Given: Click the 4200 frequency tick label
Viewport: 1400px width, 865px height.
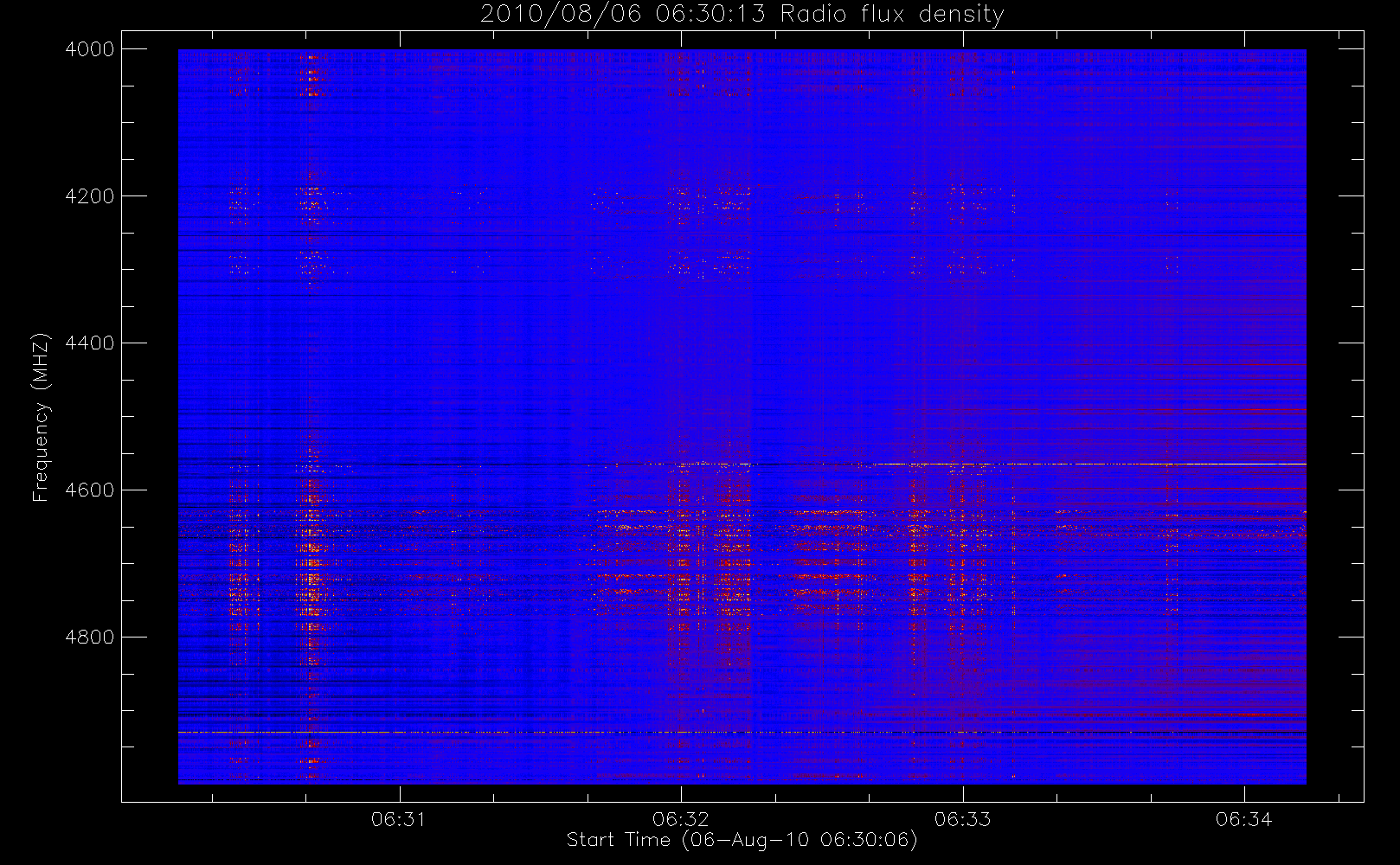Looking at the screenshot, I should pyautogui.click(x=90, y=196).
